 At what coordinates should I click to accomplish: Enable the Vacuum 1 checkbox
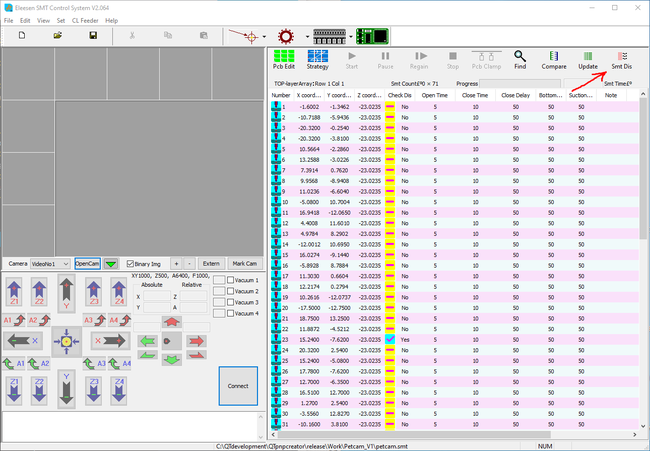[230, 280]
